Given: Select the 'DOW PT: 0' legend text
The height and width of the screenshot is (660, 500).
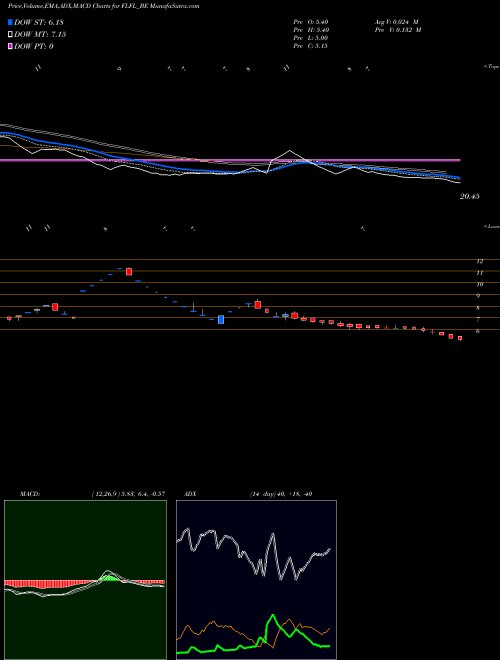Looking at the screenshot, I should pos(34,46).
